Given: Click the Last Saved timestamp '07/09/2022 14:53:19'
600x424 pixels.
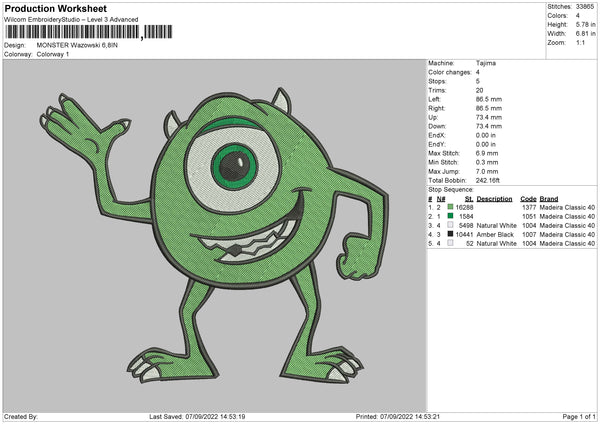Looking at the screenshot, I should 215,416.
